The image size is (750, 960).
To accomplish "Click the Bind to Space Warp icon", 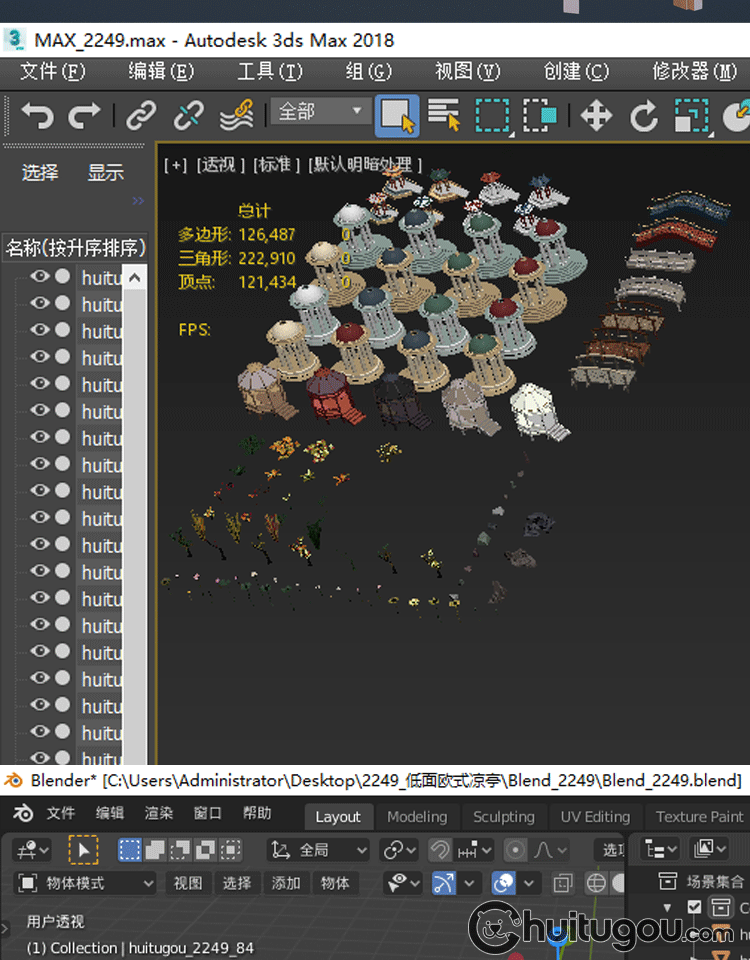I will pos(236,116).
